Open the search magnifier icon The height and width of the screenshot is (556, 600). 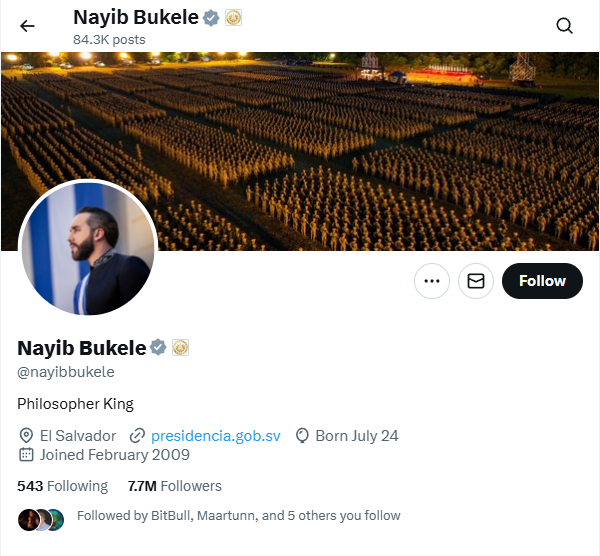pyautogui.click(x=565, y=27)
